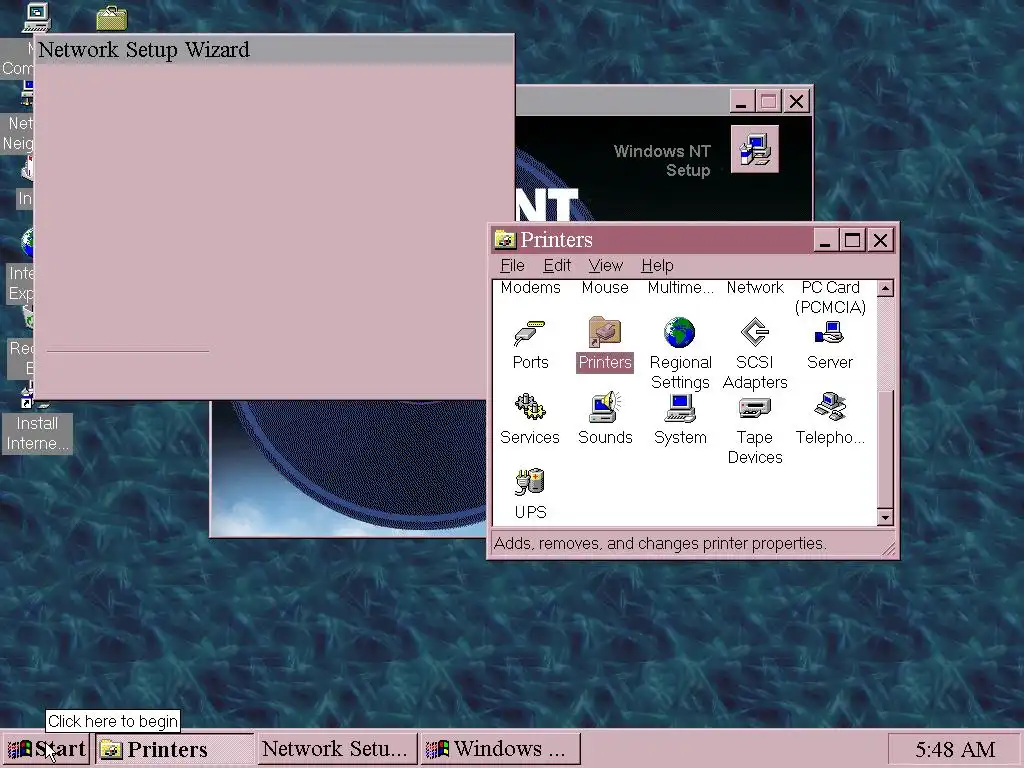
Task: Open the Help menu in Printers window
Action: (657, 266)
